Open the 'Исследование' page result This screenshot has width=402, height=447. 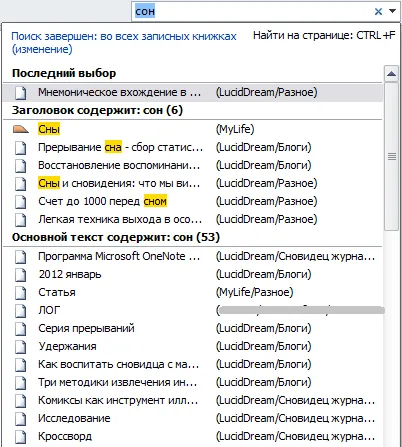193,418
